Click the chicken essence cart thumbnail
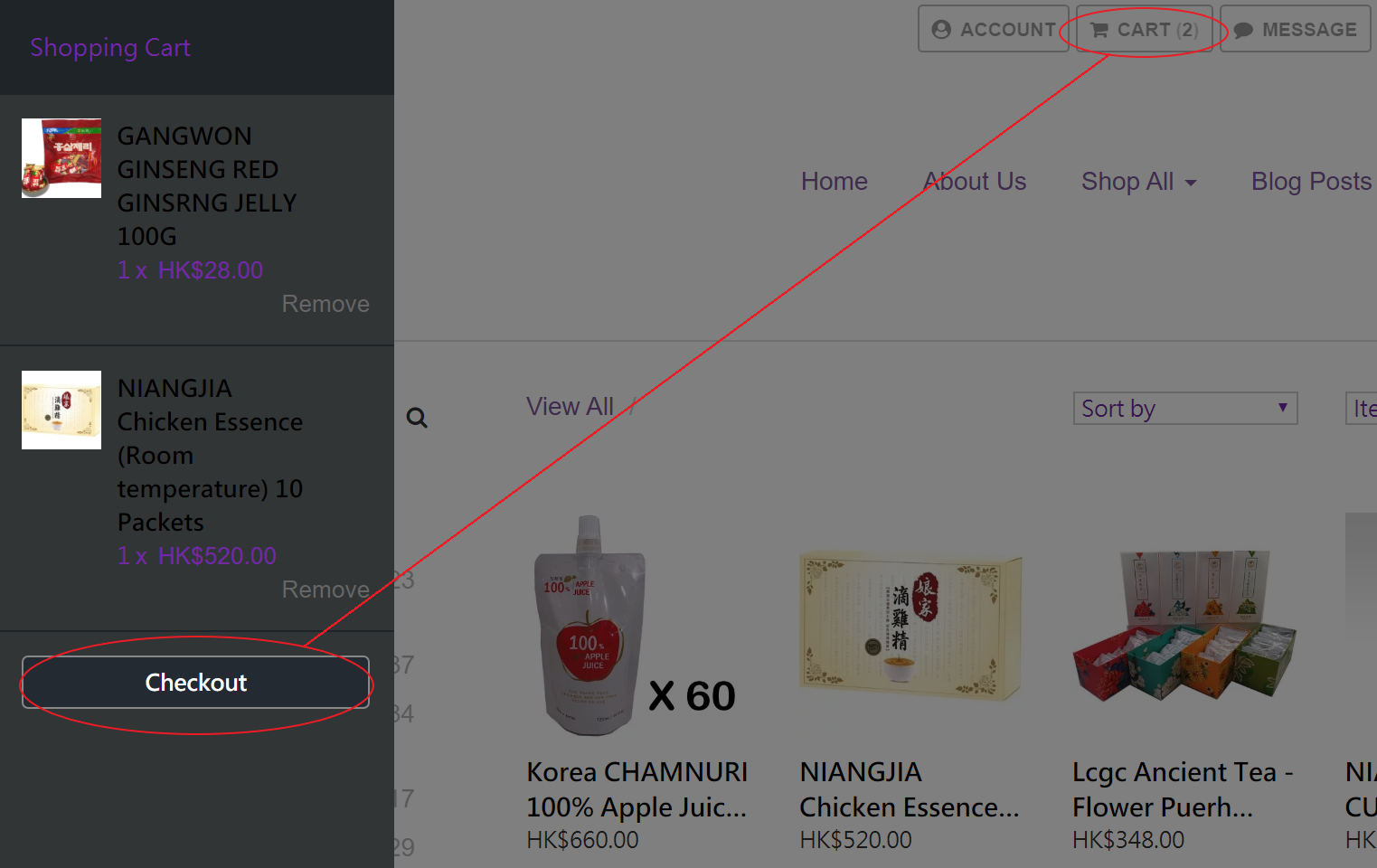The height and width of the screenshot is (868, 1377). pyautogui.click(x=61, y=410)
